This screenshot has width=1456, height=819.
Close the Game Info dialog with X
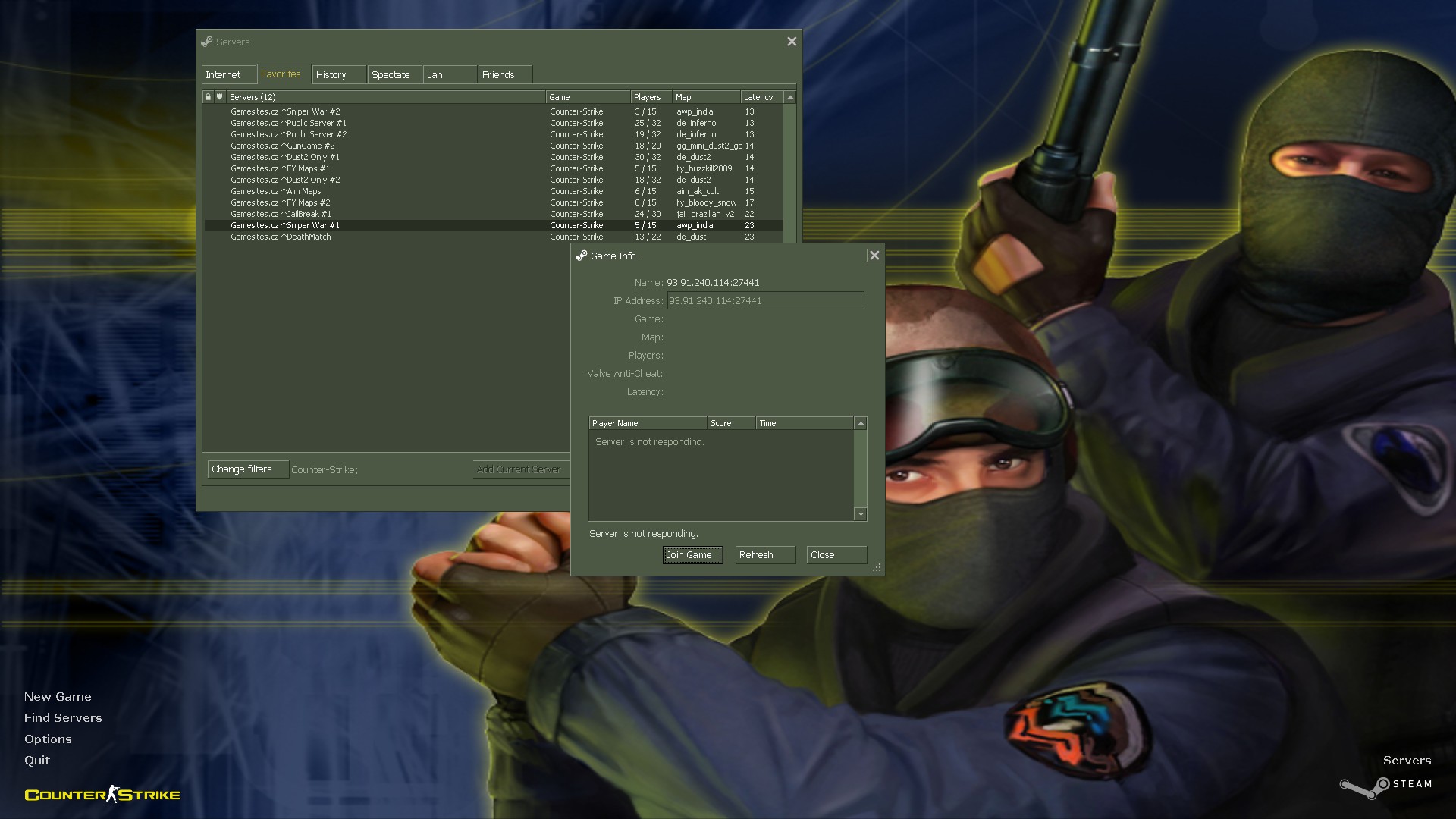coord(874,256)
